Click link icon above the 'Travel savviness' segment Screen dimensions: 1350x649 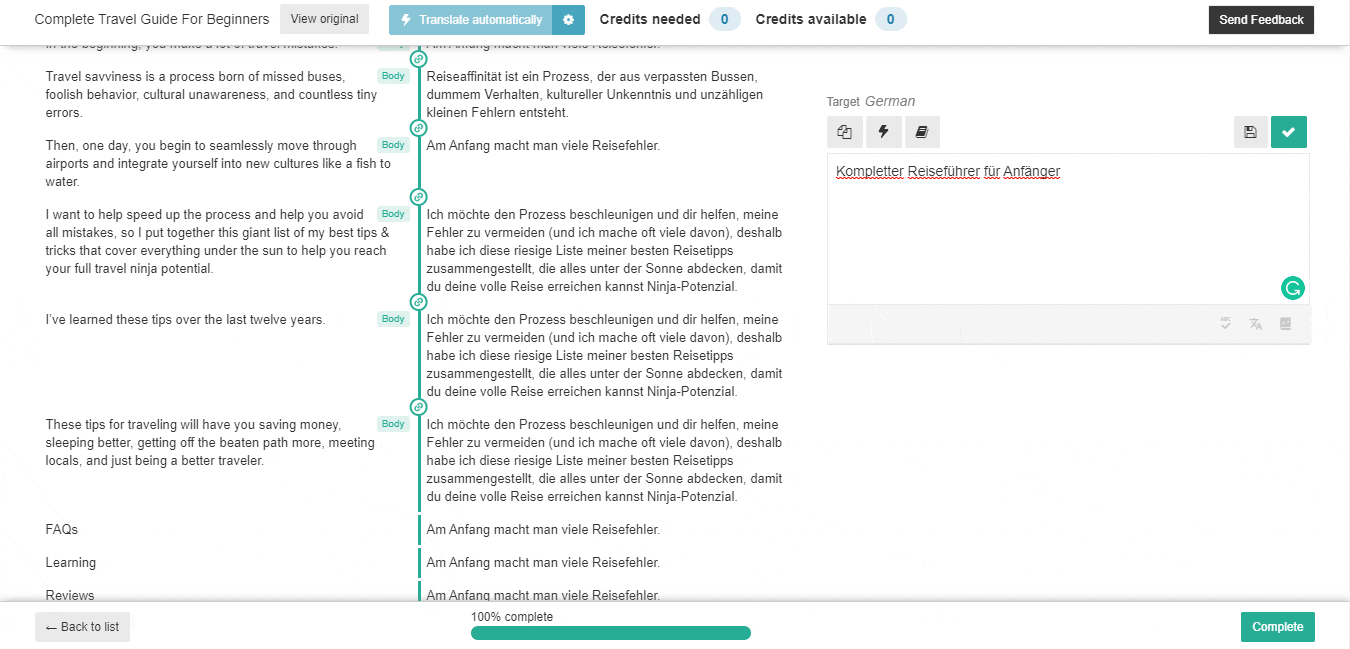point(419,59)
